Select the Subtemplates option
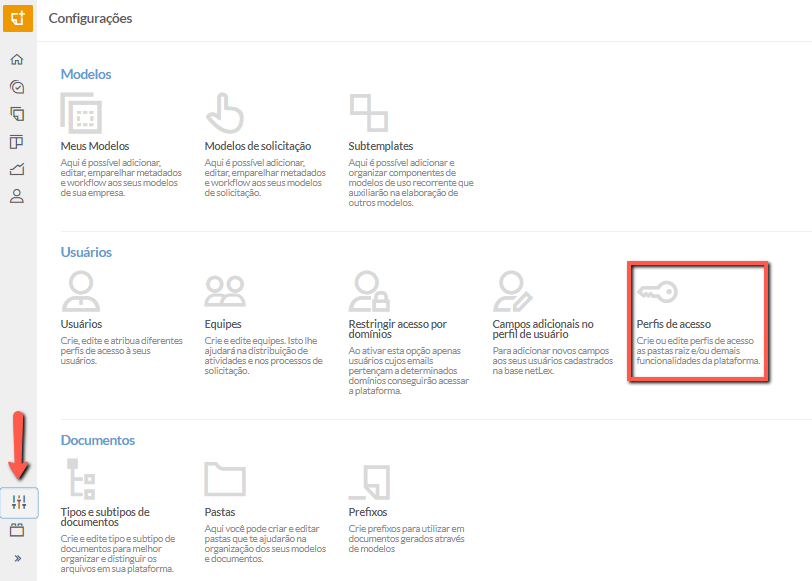 381,146
